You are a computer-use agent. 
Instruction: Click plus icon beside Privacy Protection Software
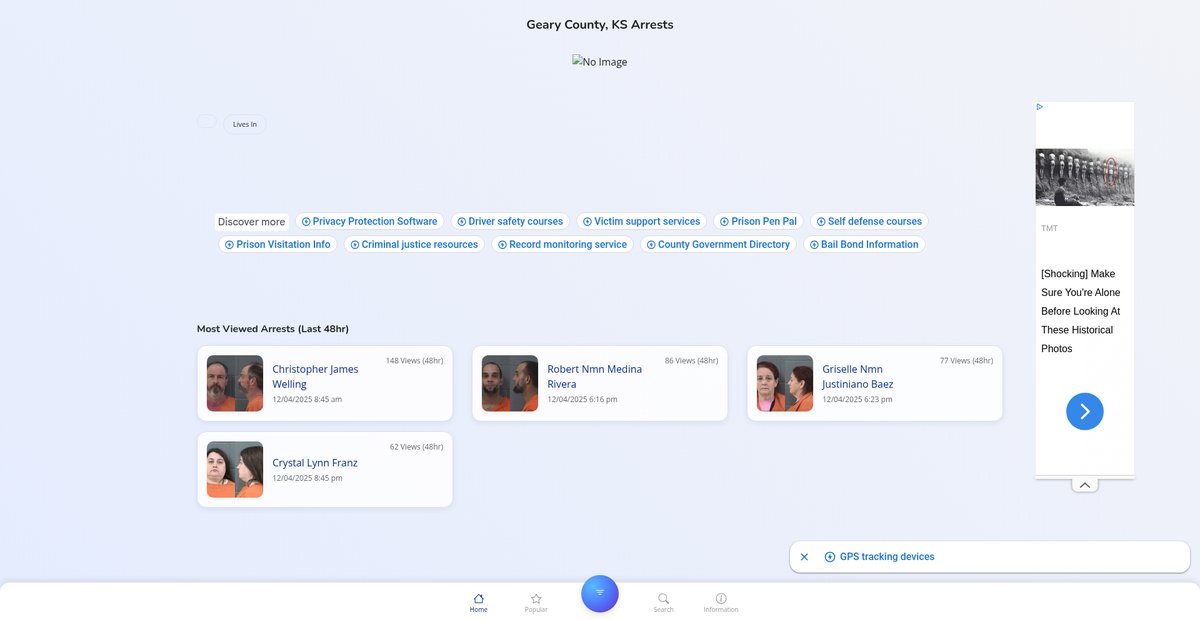pyautogui.click(x=306, y=222)
